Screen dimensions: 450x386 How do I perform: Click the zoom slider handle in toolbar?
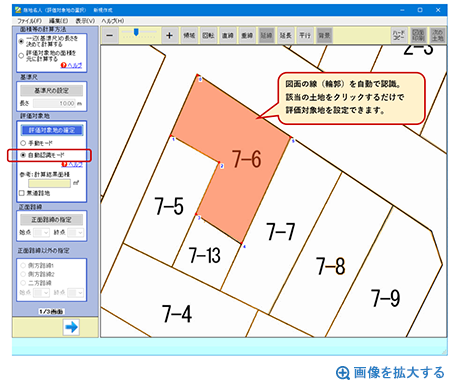point(136,32)
